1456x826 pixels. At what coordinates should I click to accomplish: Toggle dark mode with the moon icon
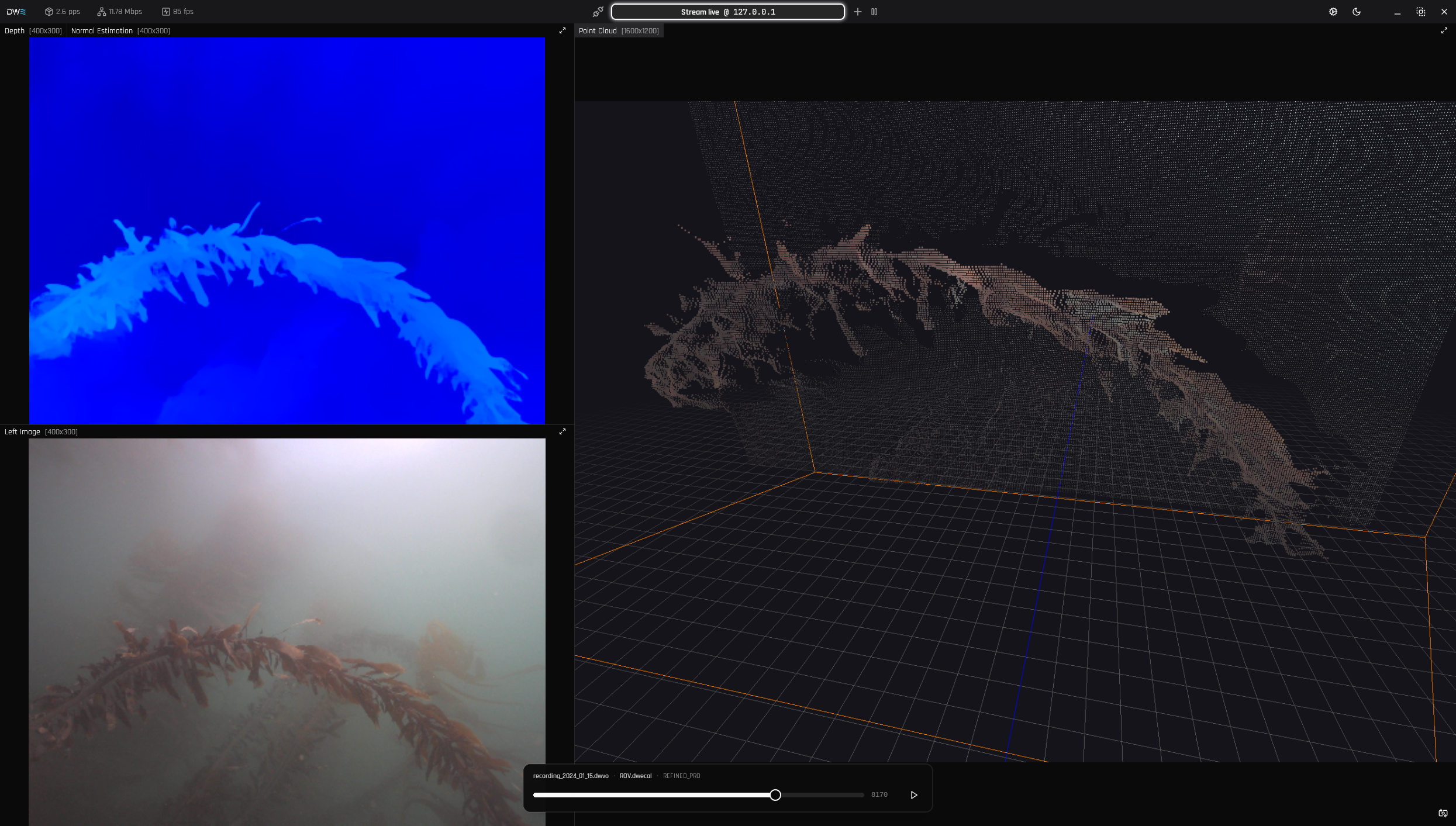[1357, 12]
